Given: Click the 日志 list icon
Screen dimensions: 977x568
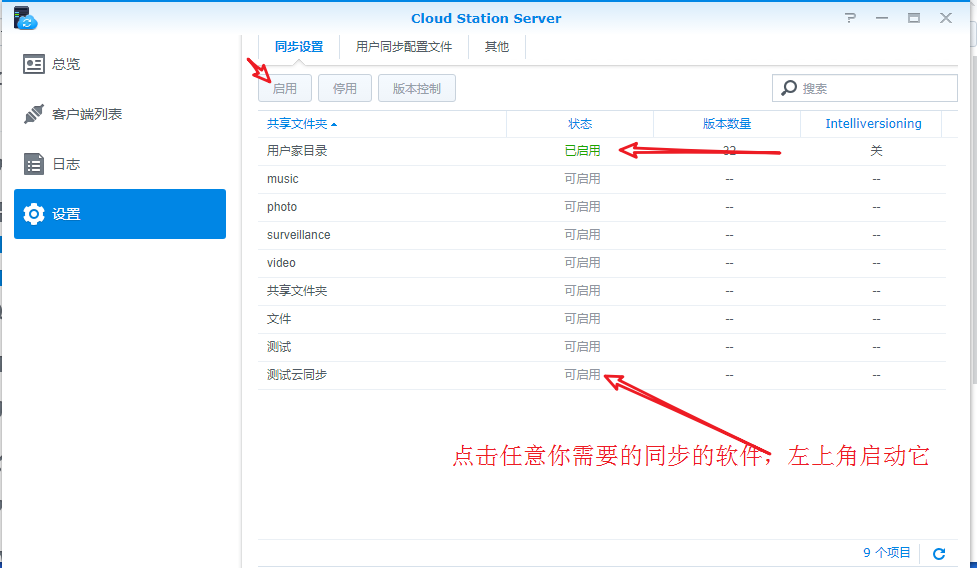Looking at the screenshot, I should [x=34, y=164].
